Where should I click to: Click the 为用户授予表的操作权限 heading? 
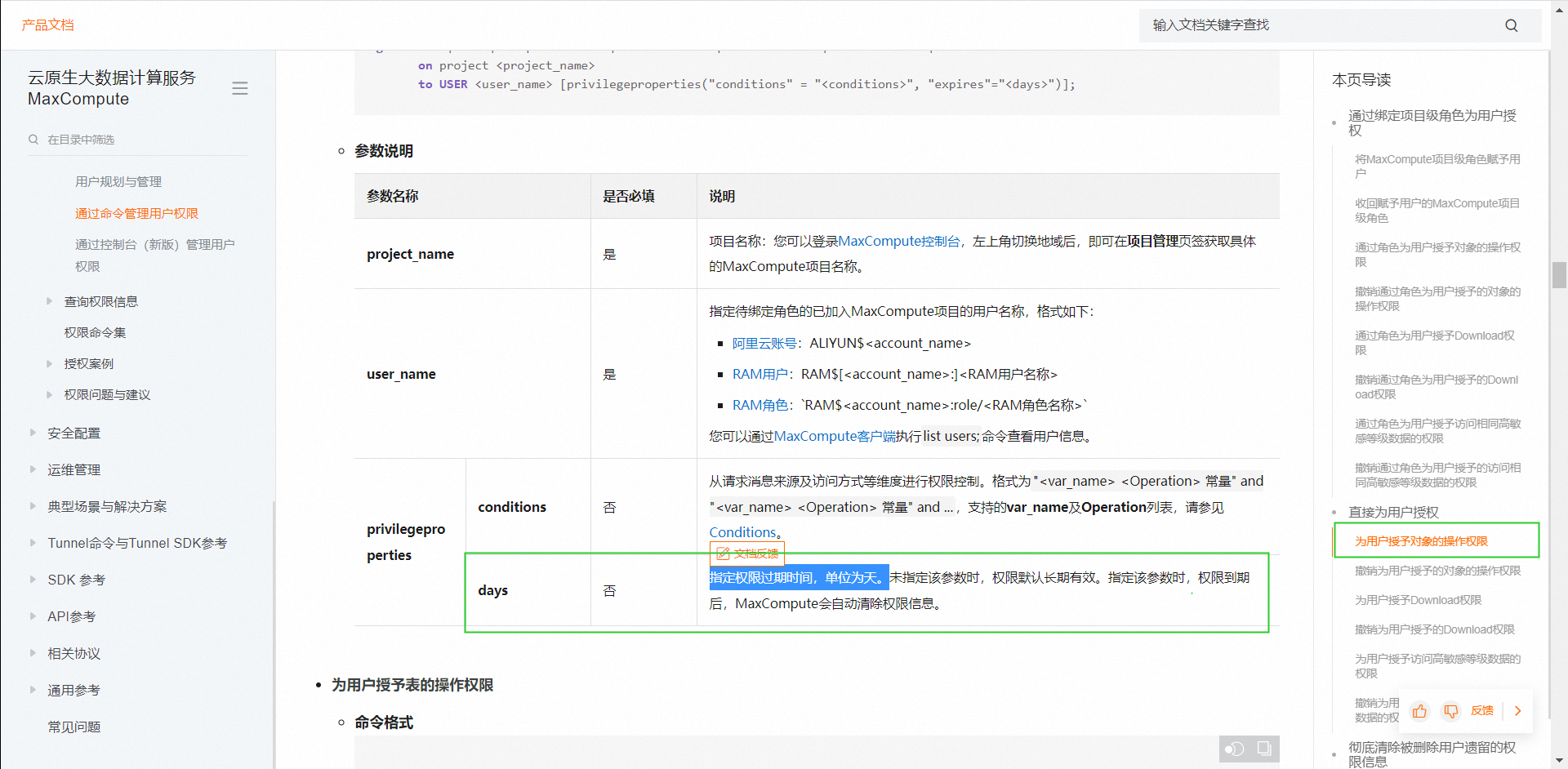point(412,685)
